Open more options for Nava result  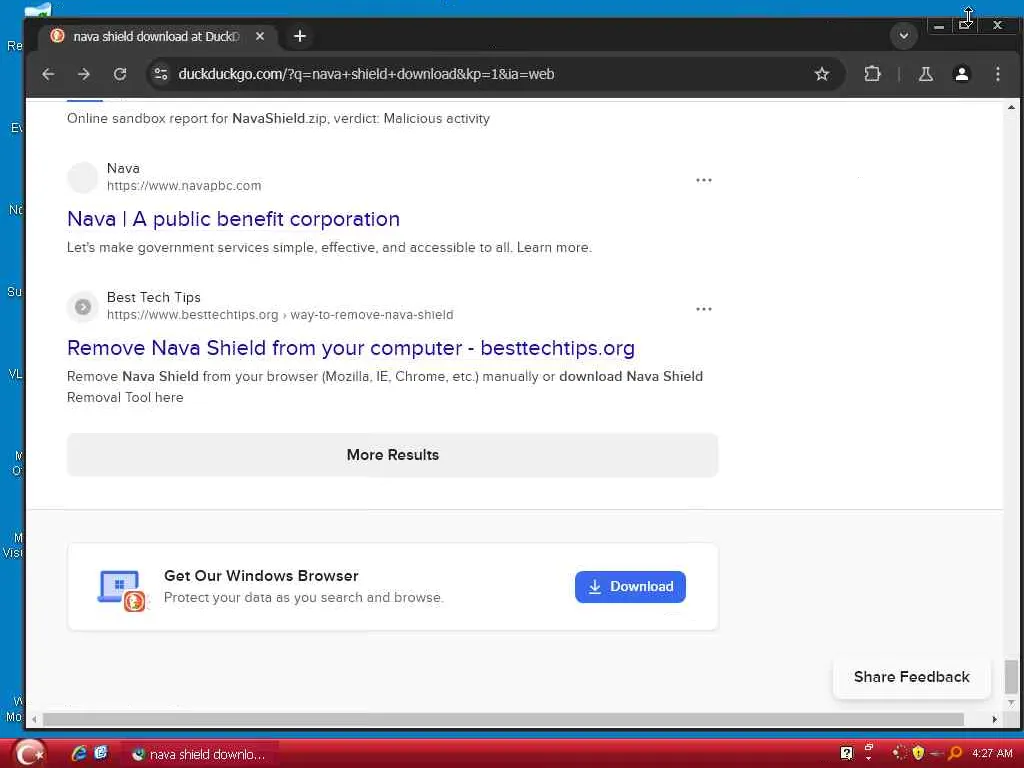pos(703,180)
